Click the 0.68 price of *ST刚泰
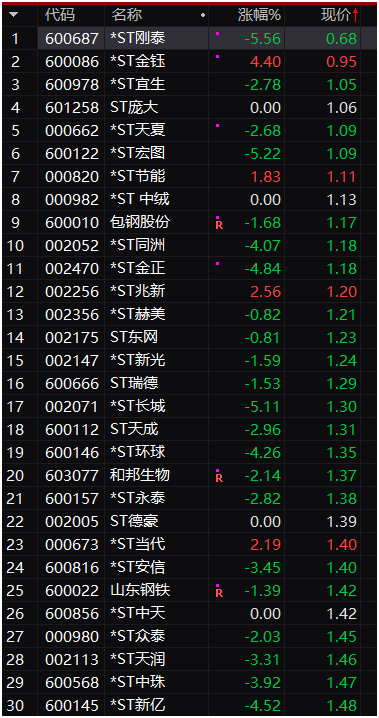This screenshot has height=718, width=379. point(341,38)
